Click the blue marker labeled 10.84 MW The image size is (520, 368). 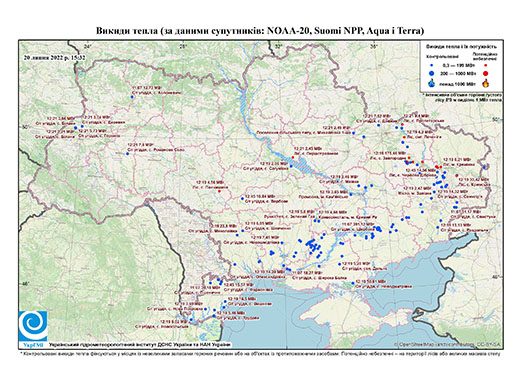click(x=243, y=199)
